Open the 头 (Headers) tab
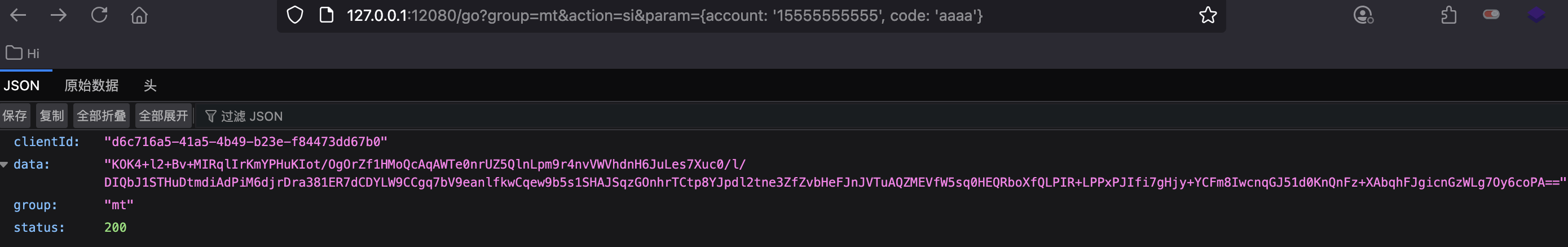The height and width of the screenshot is (247, 1568). pos(149,86)
